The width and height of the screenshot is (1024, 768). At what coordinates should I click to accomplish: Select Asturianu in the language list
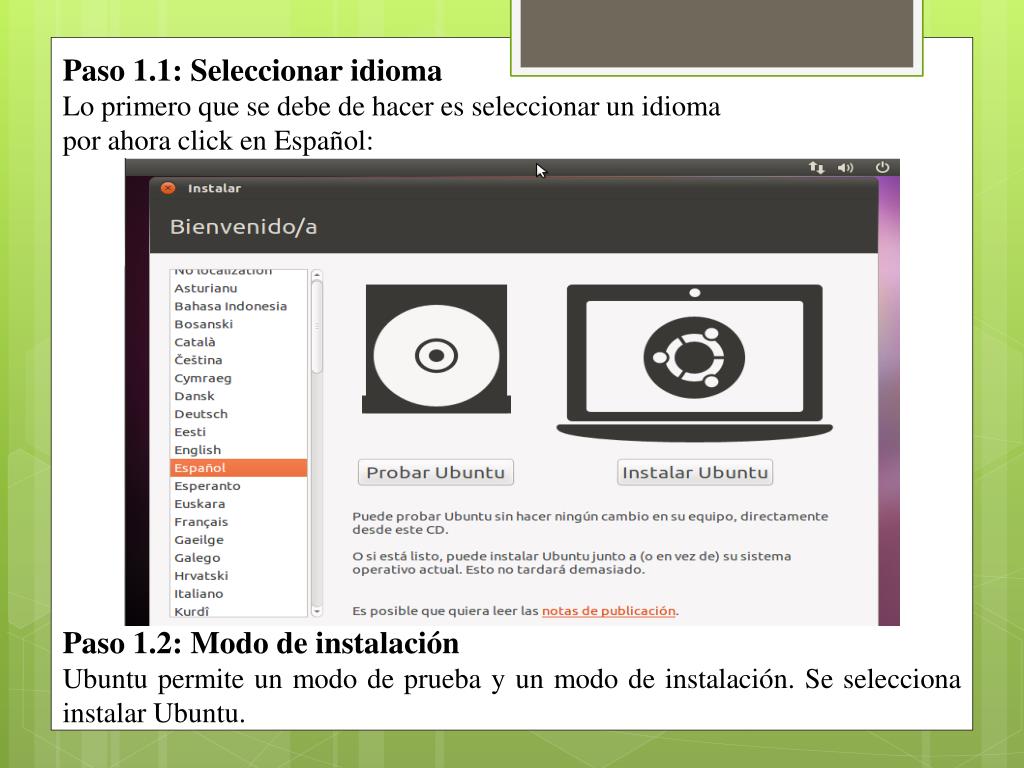238,288
